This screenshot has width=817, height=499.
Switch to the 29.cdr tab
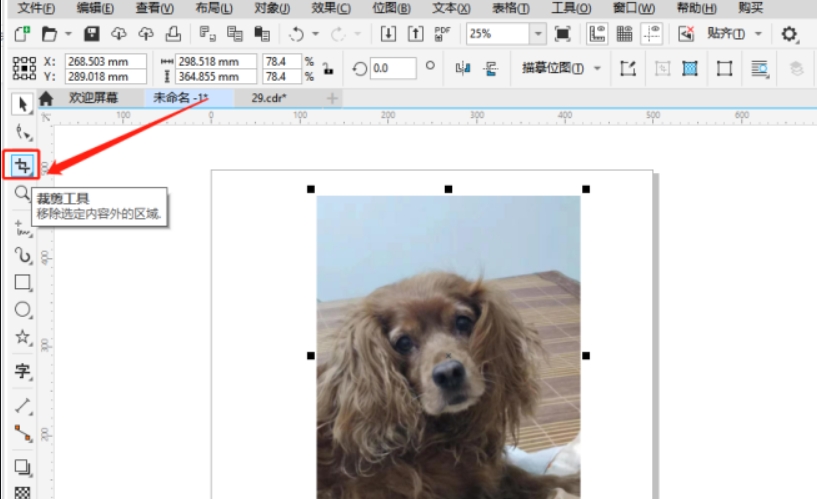pos(269,98)
